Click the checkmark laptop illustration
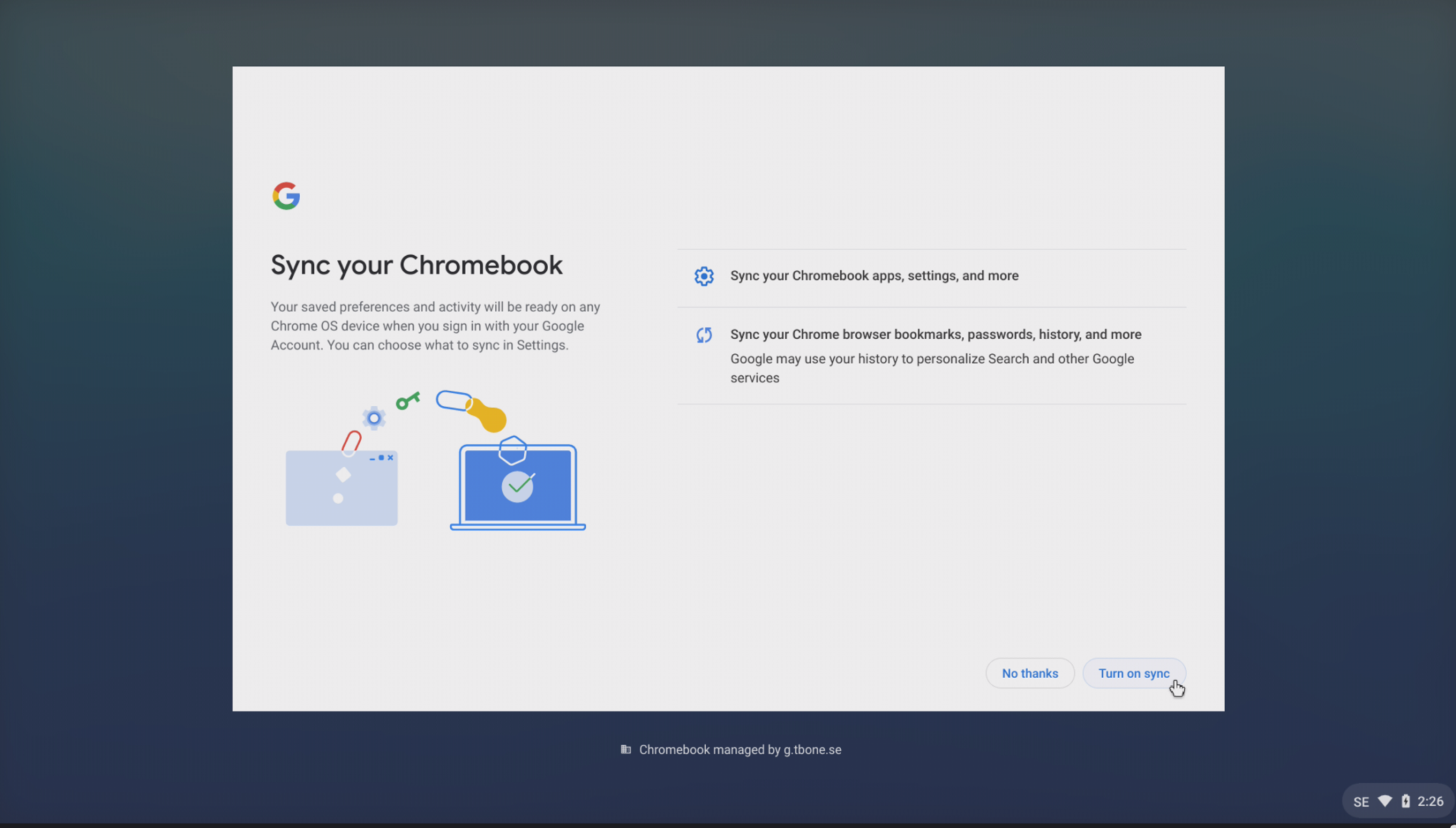The image size is (1456, 828). (517, 485)
